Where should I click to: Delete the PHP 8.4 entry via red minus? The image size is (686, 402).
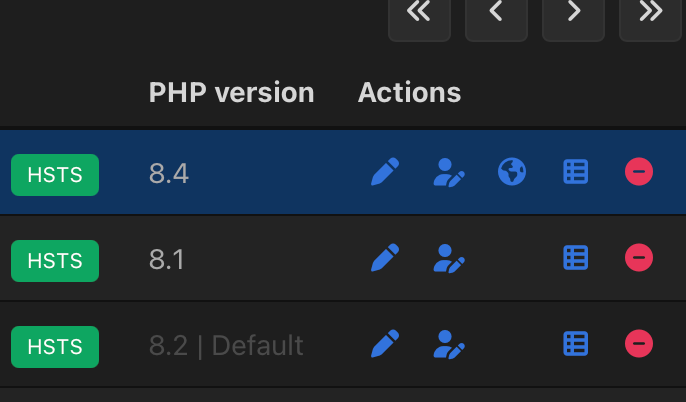click(x=639, y=173)
